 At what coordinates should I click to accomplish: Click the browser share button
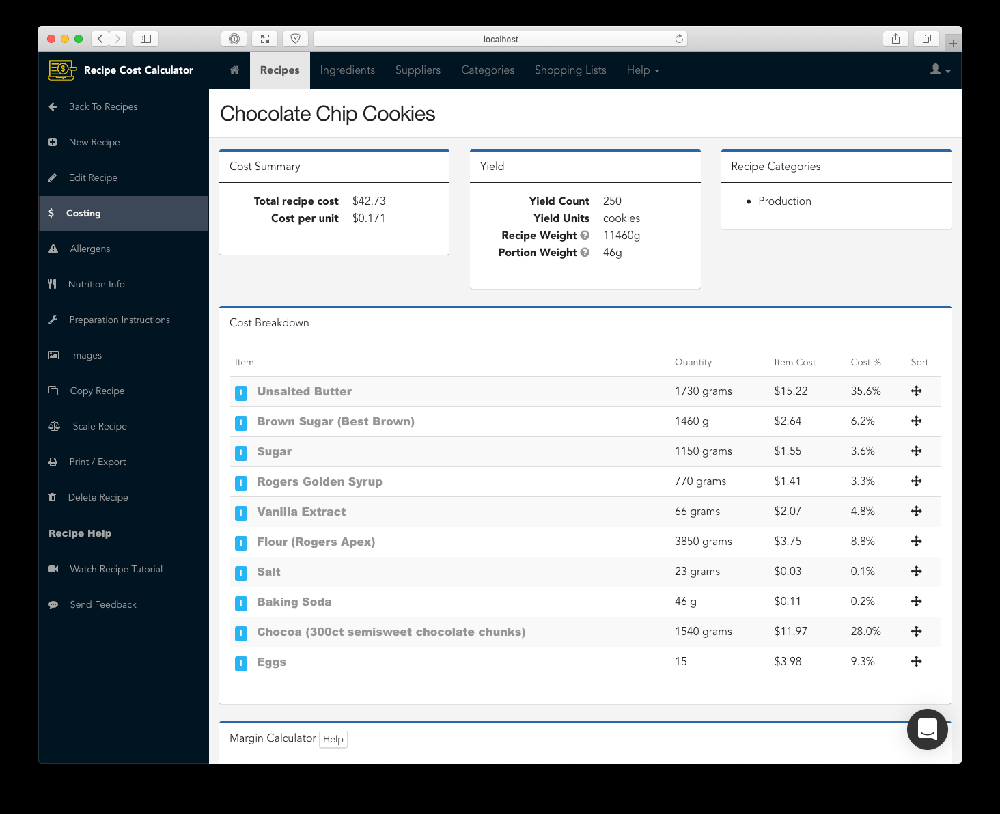pos(896,39)
